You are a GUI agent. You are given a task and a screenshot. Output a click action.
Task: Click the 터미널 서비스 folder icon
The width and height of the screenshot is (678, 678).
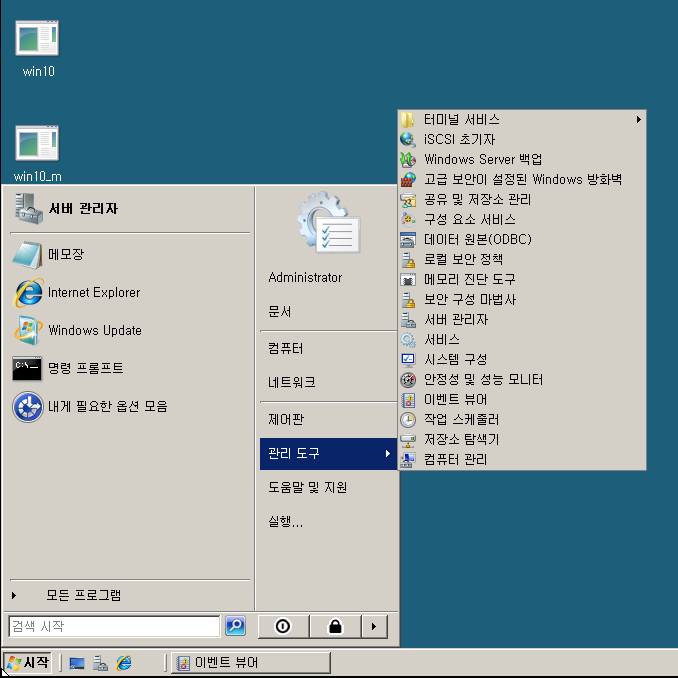click(408, 119)
